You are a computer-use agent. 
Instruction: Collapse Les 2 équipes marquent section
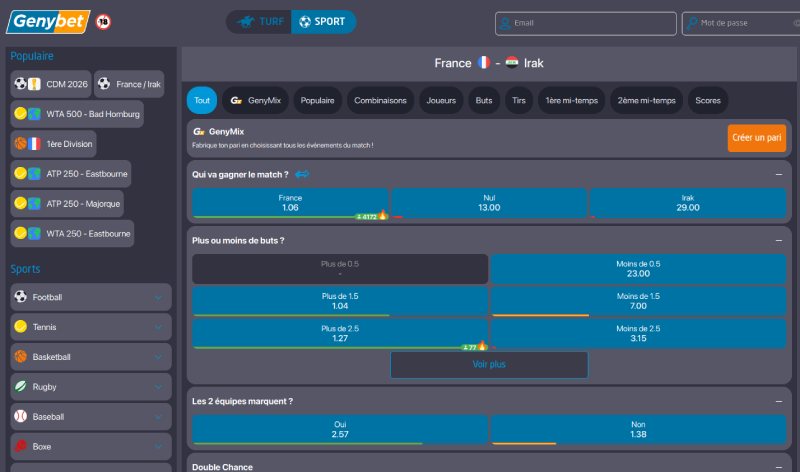(x=779, y=402)
